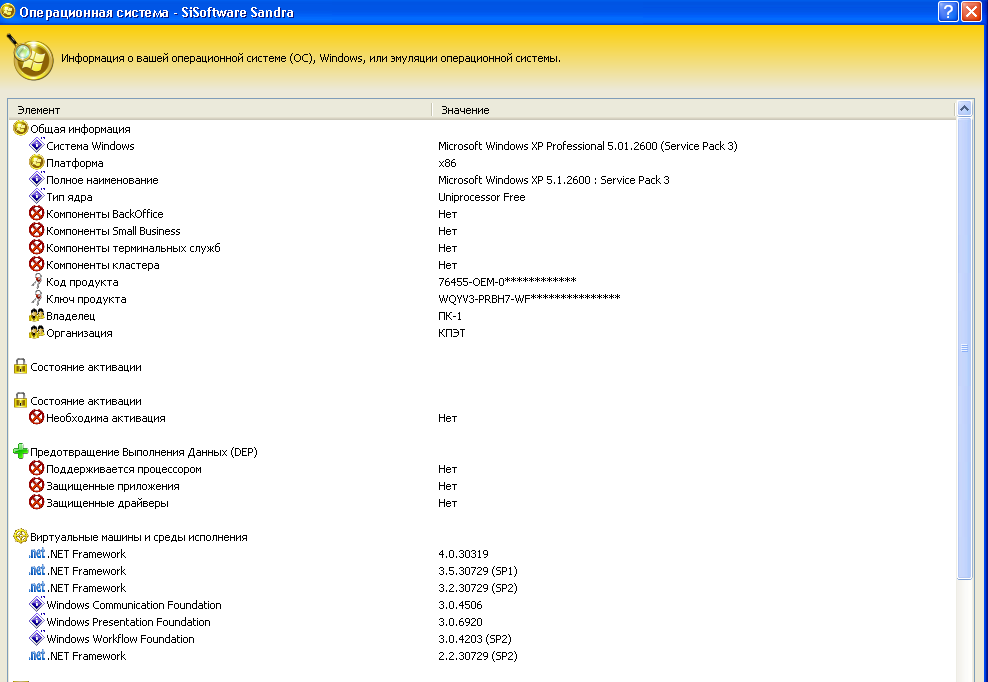The height and width of the screenshot is (682, 988).
Task: Click the green plus DEP group icon
Action: pos(20,451)
